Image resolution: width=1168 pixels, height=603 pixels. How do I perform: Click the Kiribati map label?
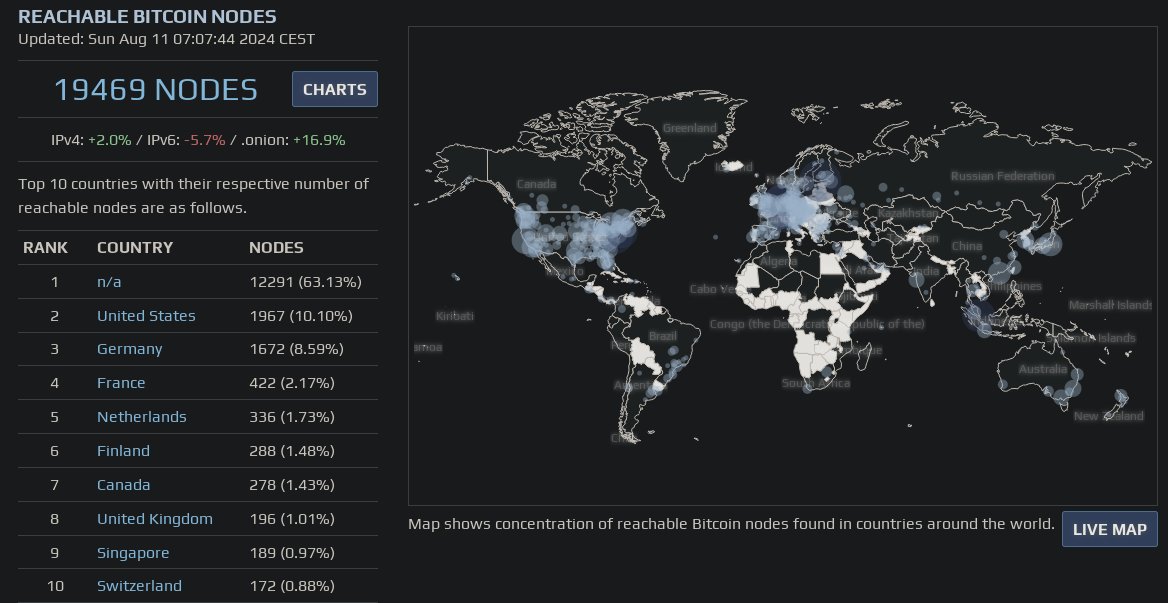tap(454, 316)
